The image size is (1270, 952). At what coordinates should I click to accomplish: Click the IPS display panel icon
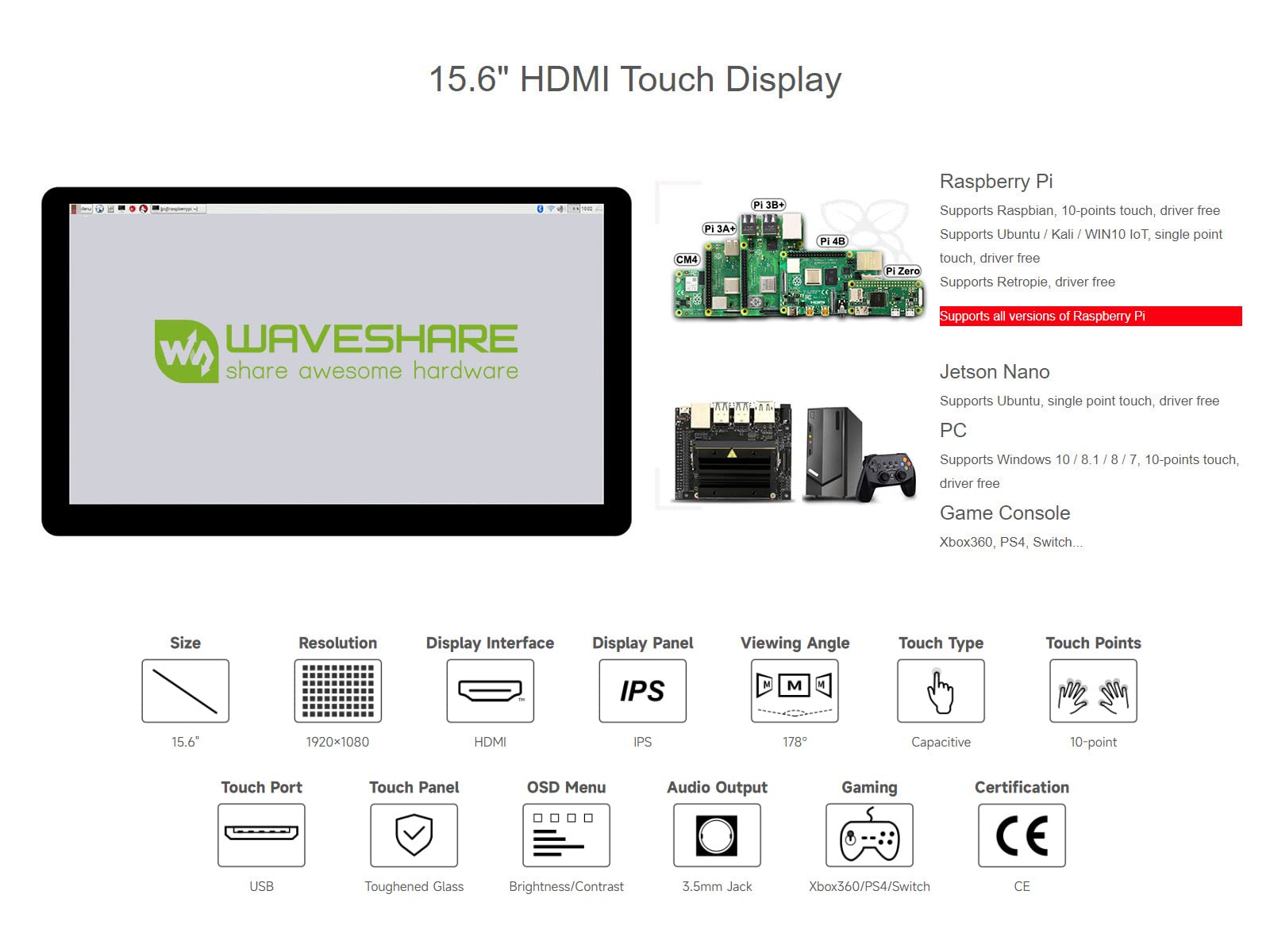642,691
